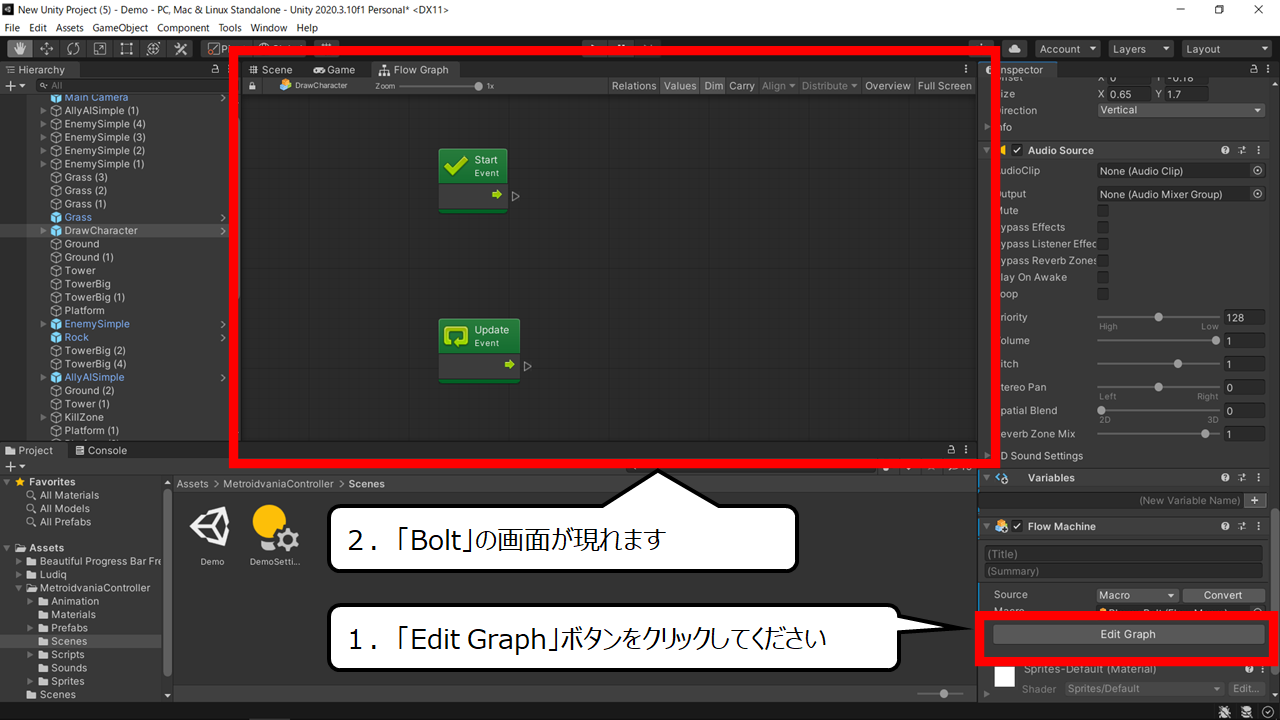Enable Bypass Reverb Zones checkbox
Screen dimensions: 1280x720
click(1103, 260)
